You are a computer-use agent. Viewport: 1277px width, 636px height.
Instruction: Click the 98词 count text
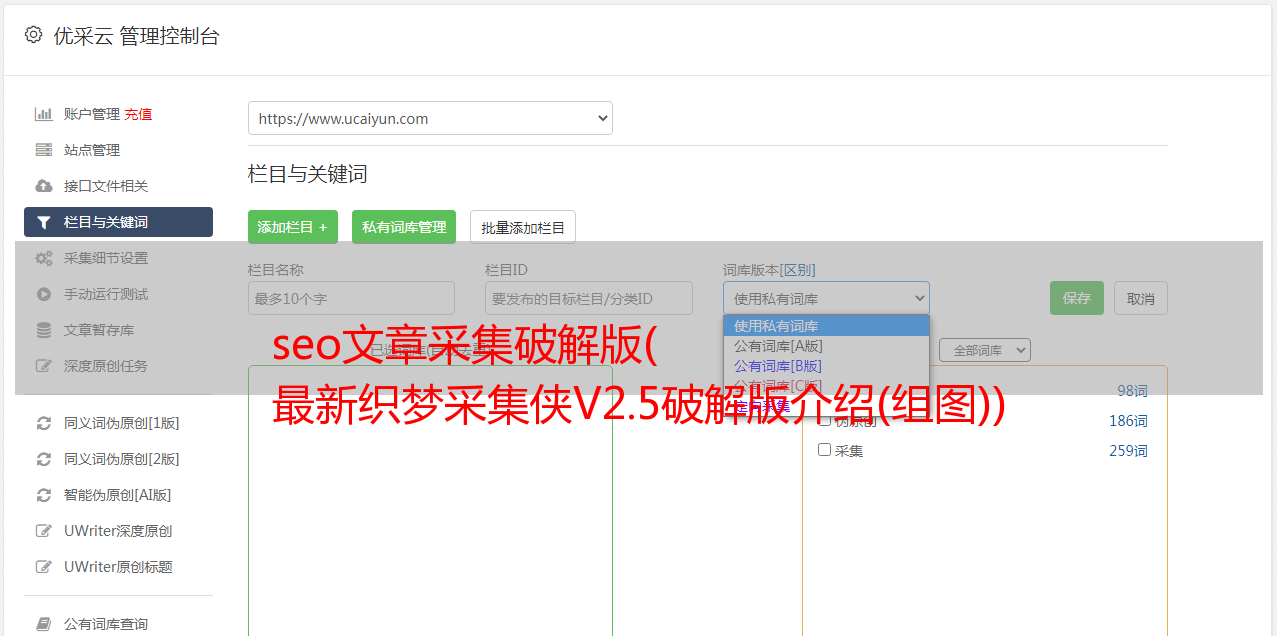(1132, 391)
